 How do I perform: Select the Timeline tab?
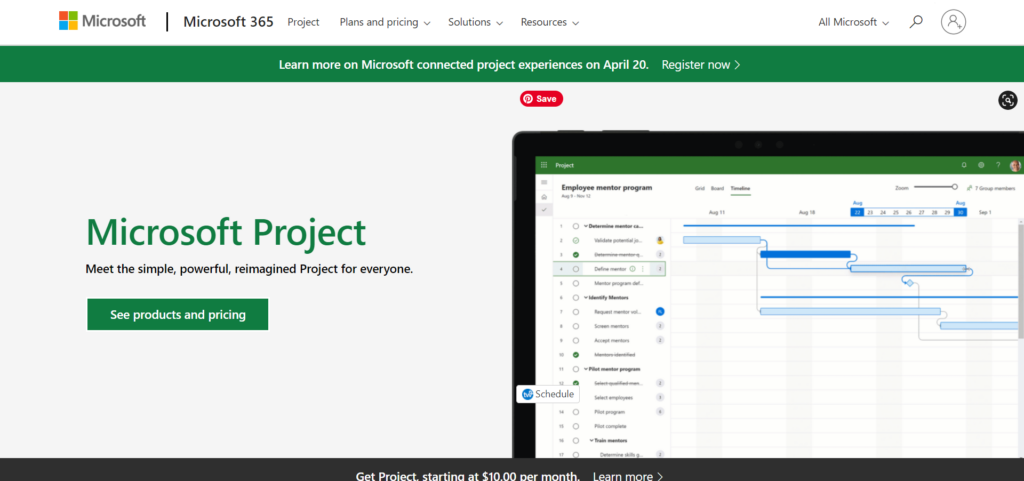click(740, 188)
